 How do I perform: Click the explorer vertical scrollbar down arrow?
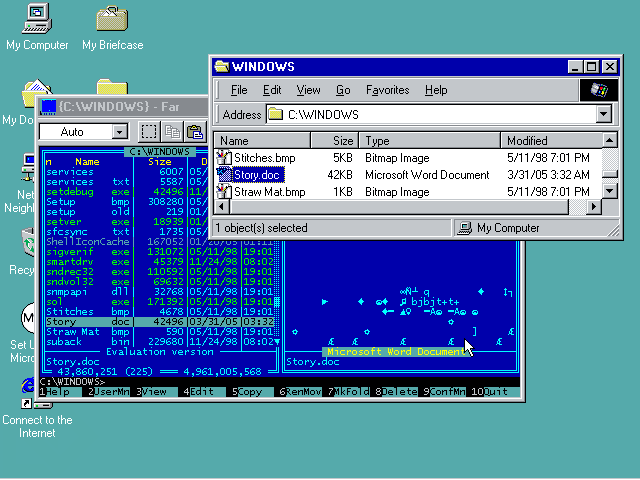609,191
